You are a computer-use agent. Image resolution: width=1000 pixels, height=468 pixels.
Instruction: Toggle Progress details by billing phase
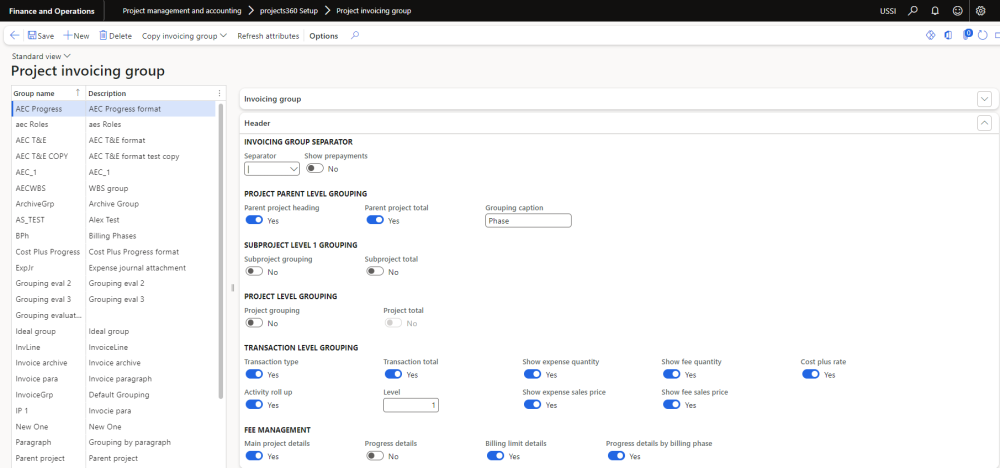click(616, 456)
